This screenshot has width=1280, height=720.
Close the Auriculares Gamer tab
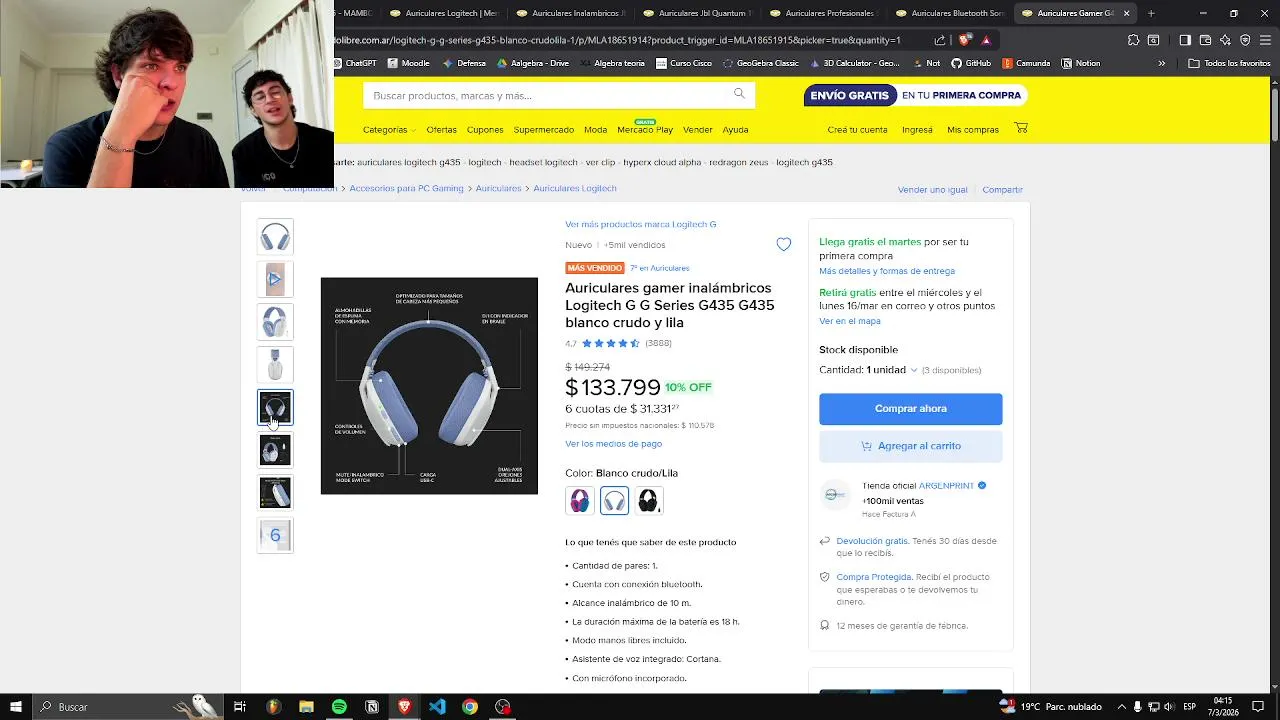(x=1127, y=13)
